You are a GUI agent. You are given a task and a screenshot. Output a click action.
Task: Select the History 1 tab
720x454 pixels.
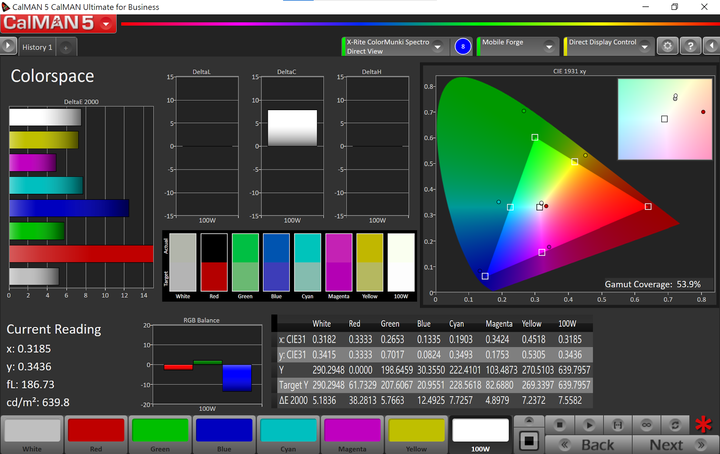point(37,47)
